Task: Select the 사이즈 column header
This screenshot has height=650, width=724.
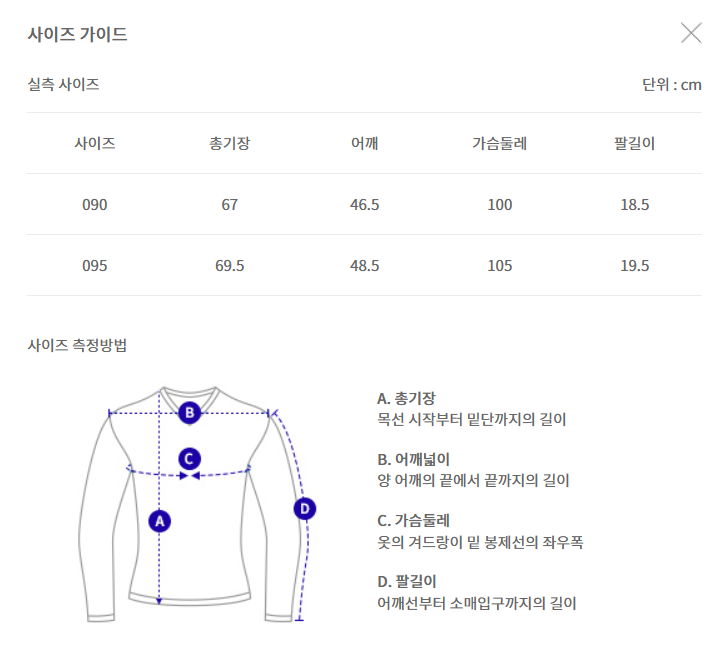Action: click(x=95, y=143)
